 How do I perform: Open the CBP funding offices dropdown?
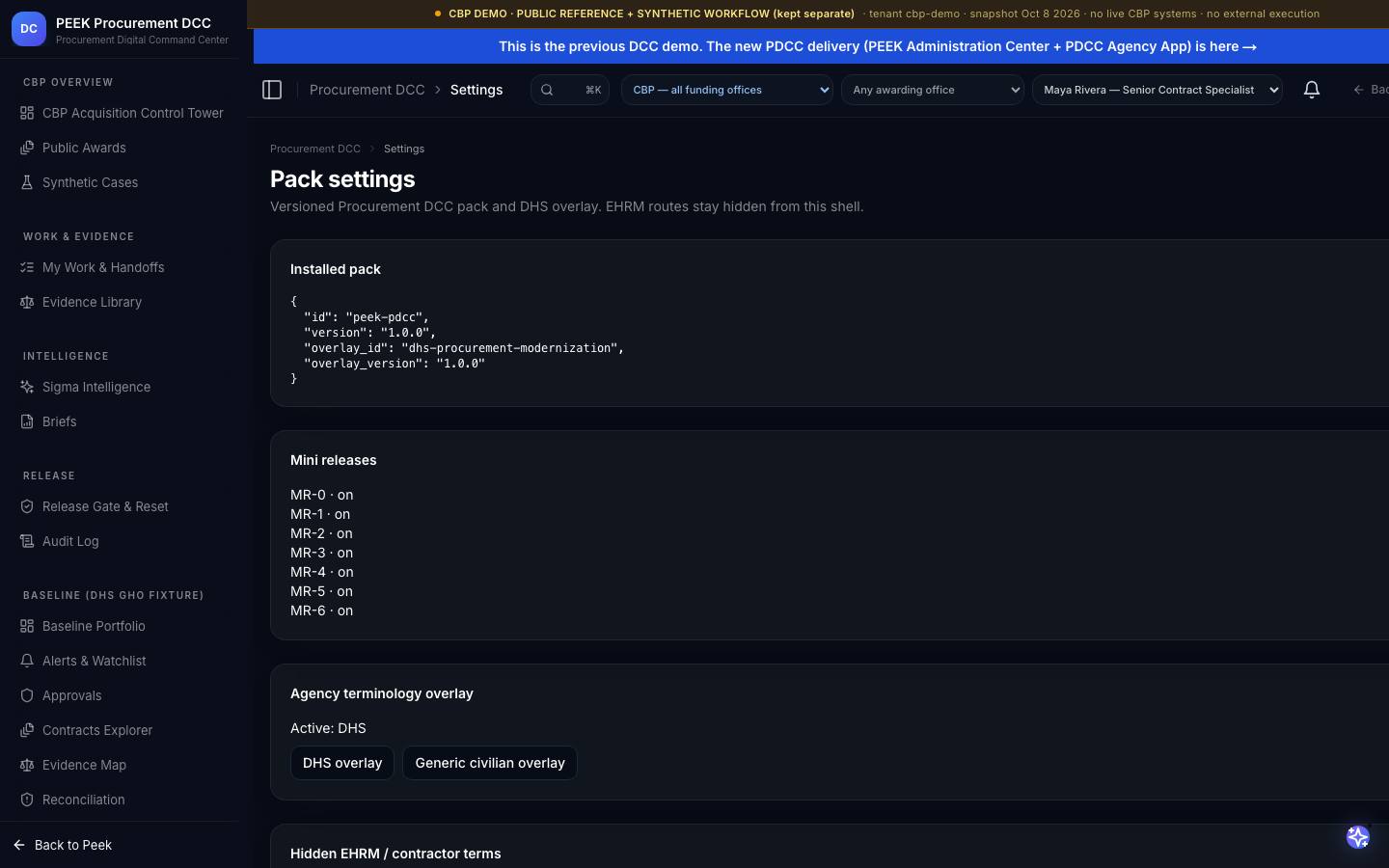pos(727,90)
